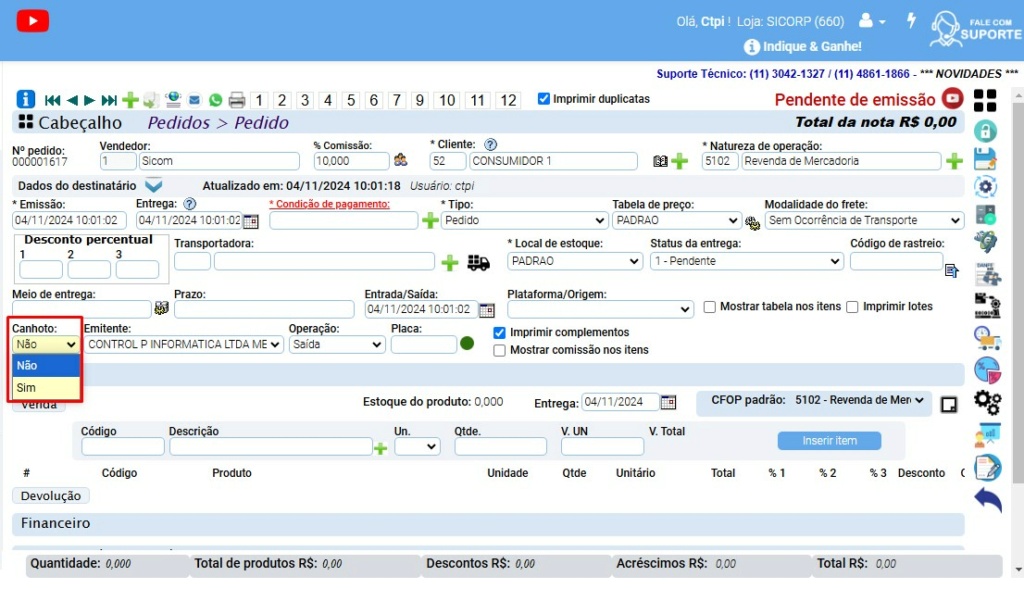The image size is (1024, 589).
Task: Open the Operação dropdown showing Saída
Action: click(336, 345)
